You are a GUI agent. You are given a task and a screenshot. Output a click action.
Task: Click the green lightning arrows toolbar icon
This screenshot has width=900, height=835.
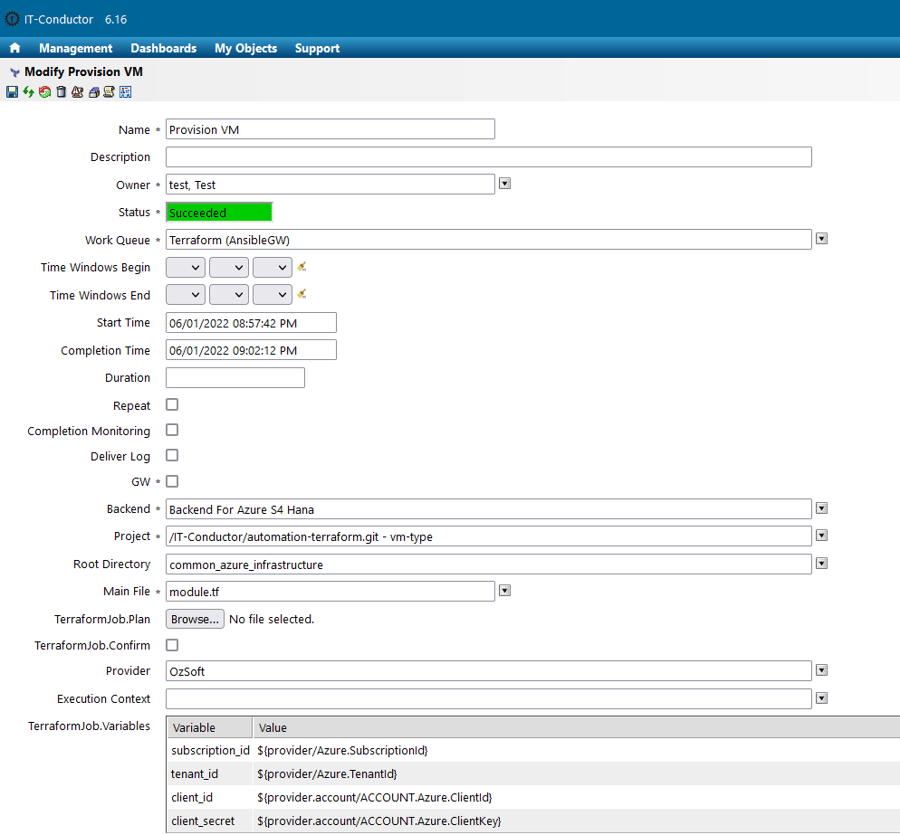[x=28, y=92]
